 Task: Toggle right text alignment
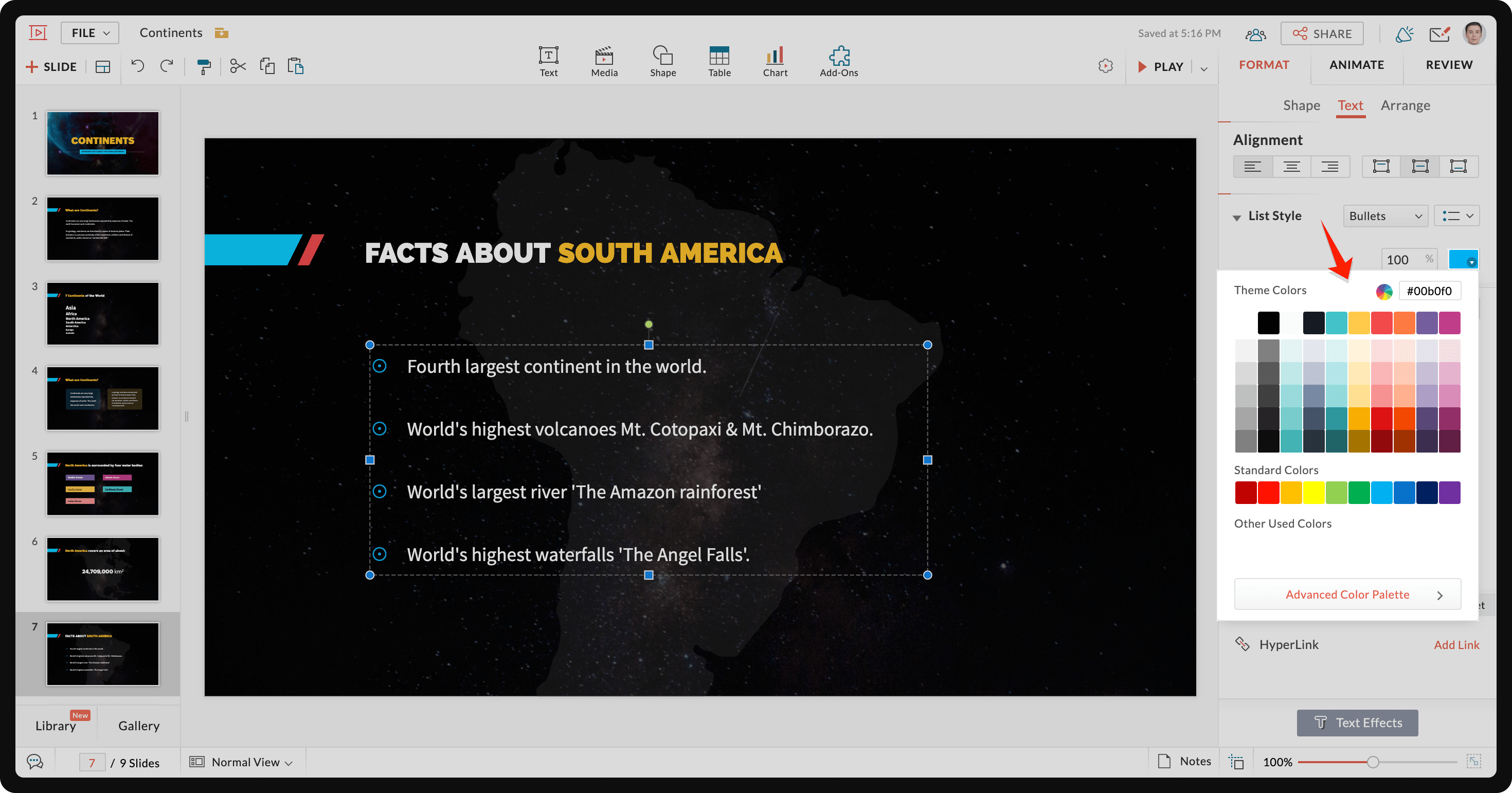(x=1330, y=167)
